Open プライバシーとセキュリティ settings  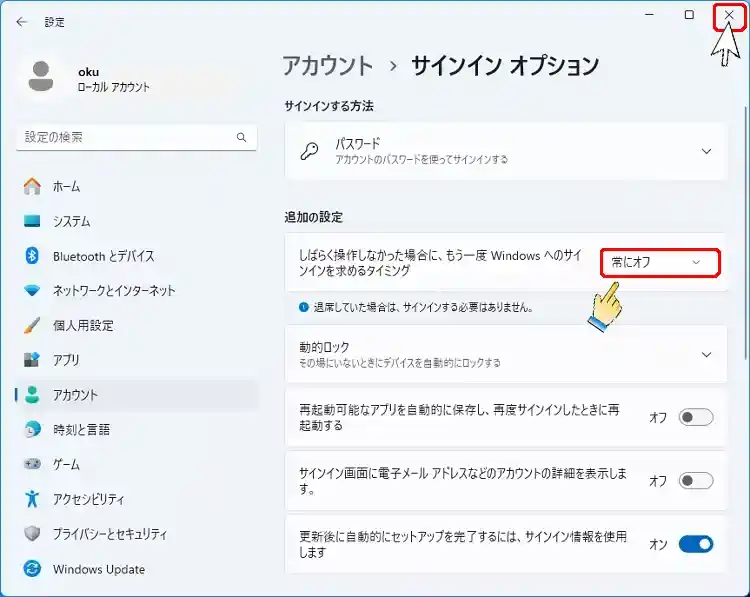point(137,533)
